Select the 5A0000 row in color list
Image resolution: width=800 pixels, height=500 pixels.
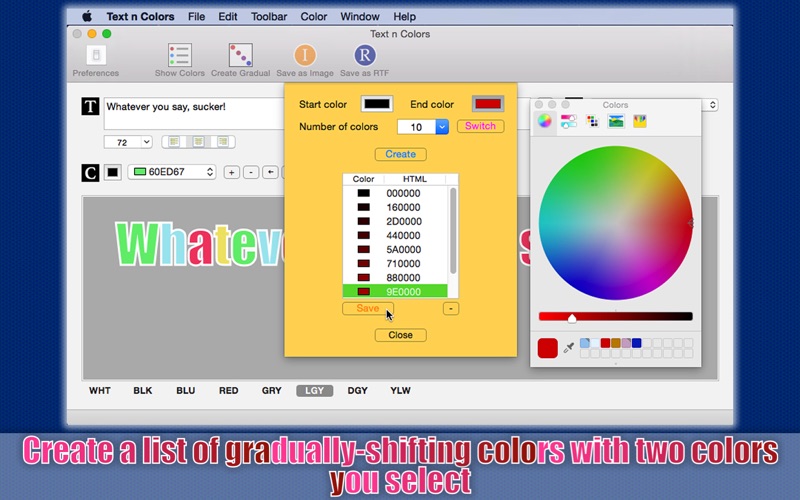pyautogui.click(x=395, y=249)
